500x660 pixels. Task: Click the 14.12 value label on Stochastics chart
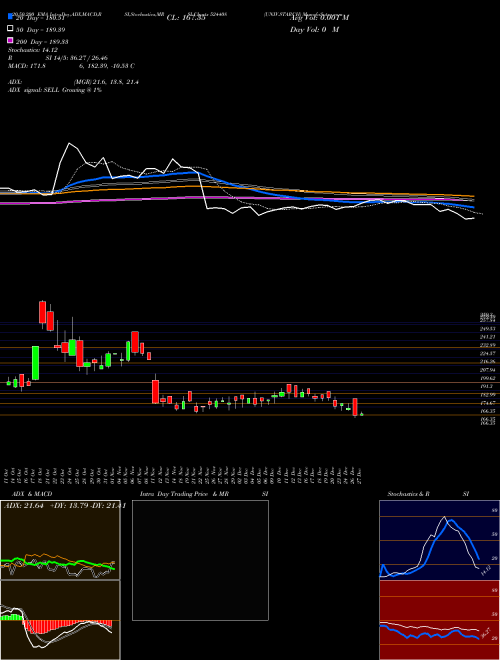(486, 571)
